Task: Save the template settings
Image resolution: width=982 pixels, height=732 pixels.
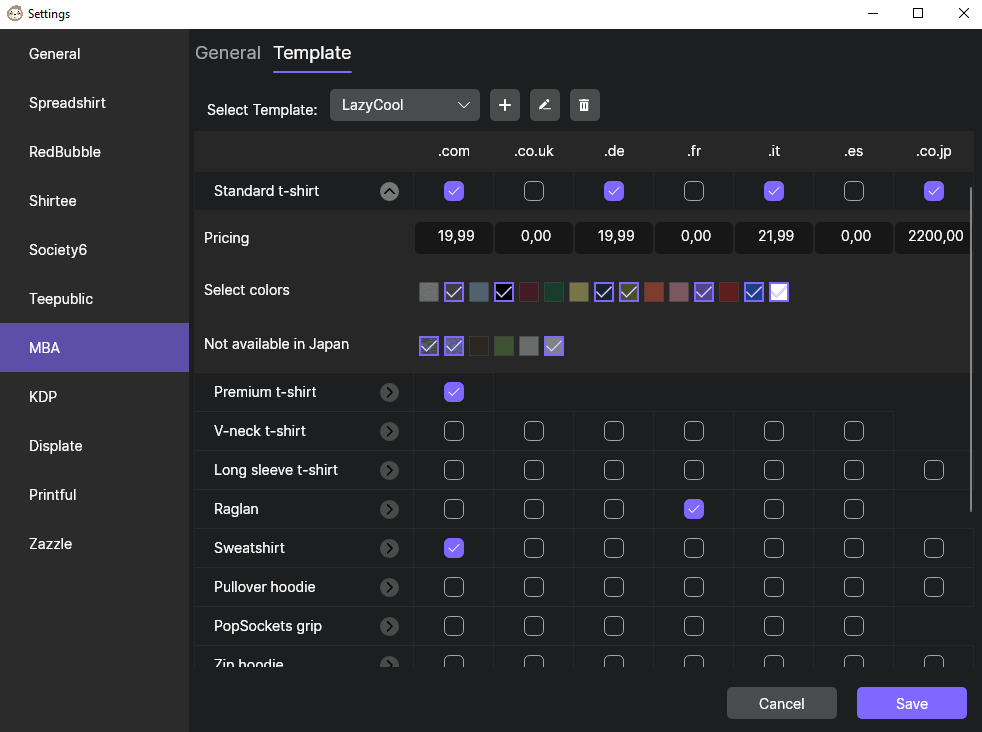Action: [x=911, y=703]
